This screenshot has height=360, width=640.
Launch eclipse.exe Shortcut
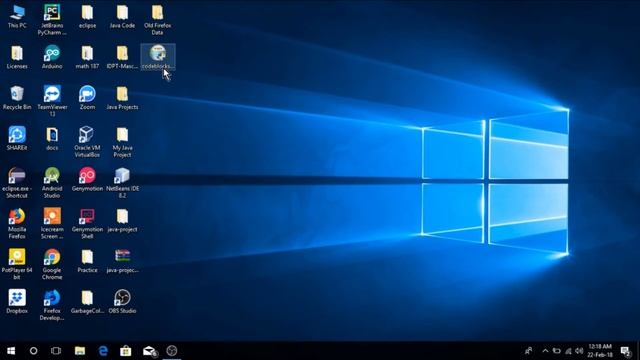(17, 183)
